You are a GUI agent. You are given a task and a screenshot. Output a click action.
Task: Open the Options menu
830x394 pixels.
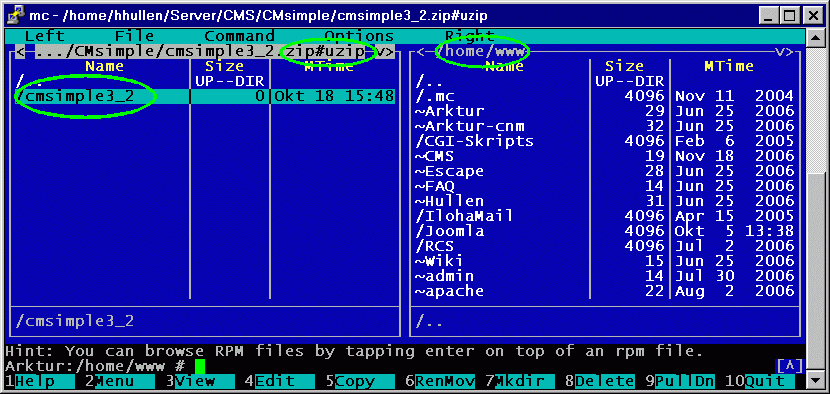coord(359,36)
